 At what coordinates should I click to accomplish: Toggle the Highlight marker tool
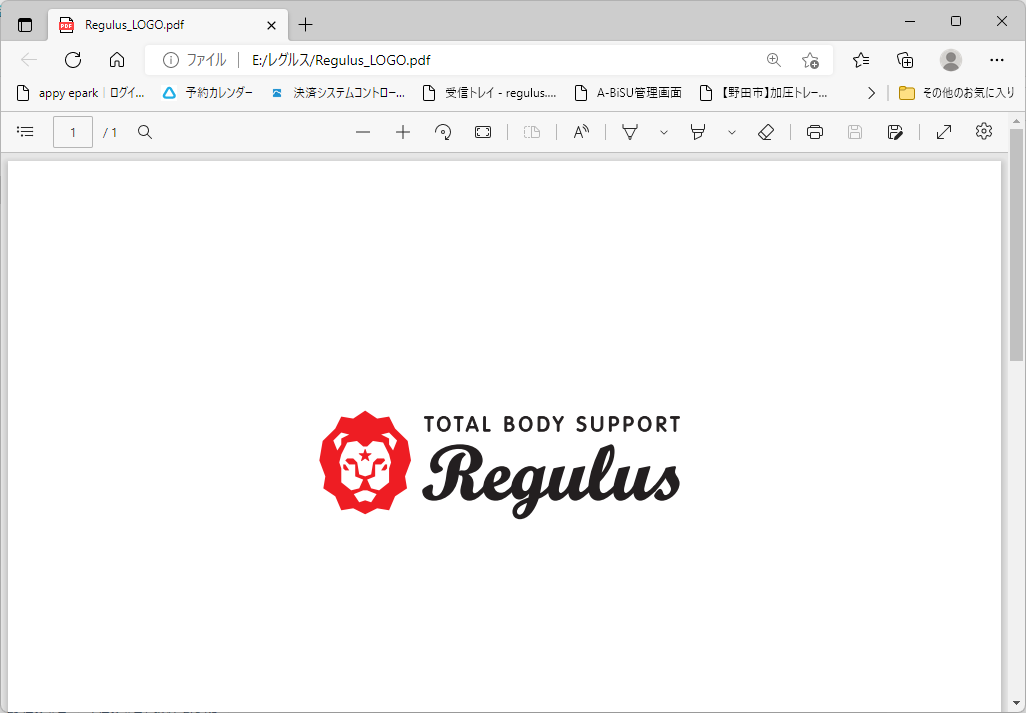698,132
